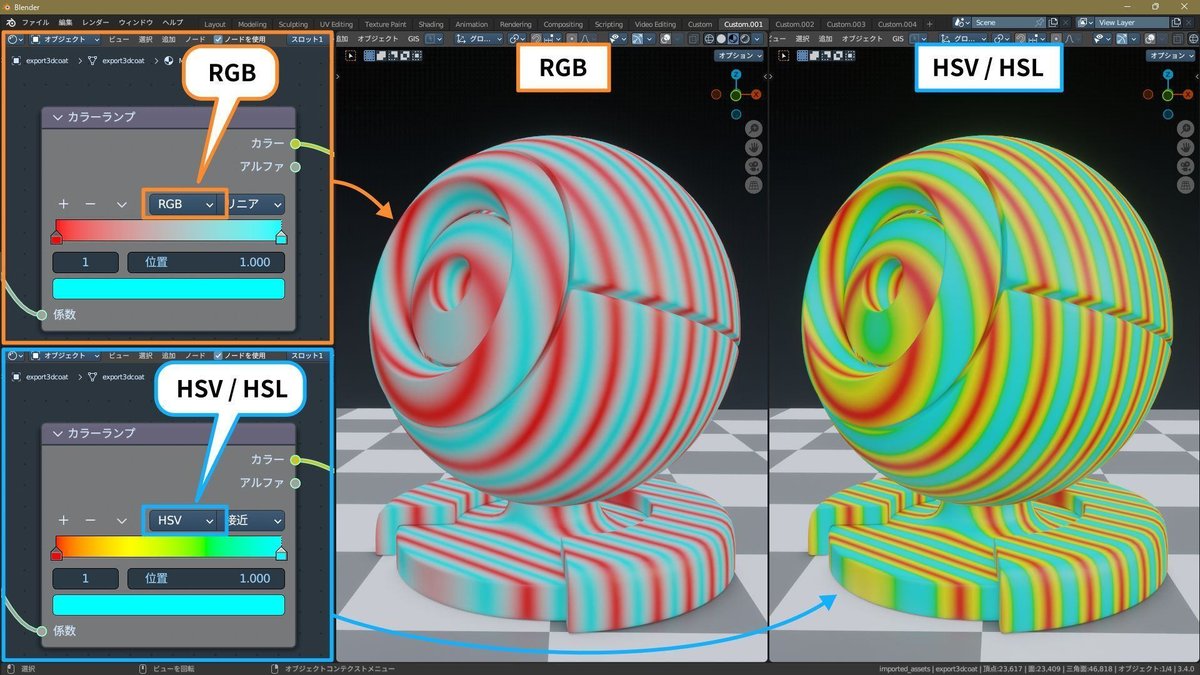The image size is (1200, 675).
Task: Click camera view icon in right viewport
Action: (x=1187, y=165)
